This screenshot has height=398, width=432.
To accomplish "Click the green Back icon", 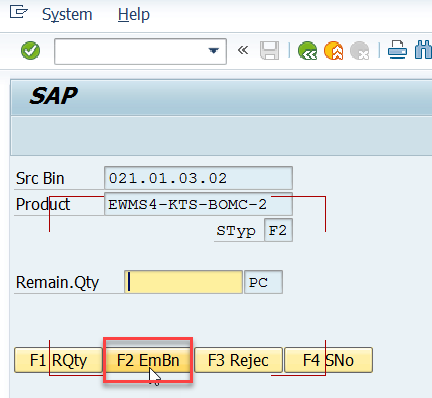I will pyautogui.click(x=307, y=51).
